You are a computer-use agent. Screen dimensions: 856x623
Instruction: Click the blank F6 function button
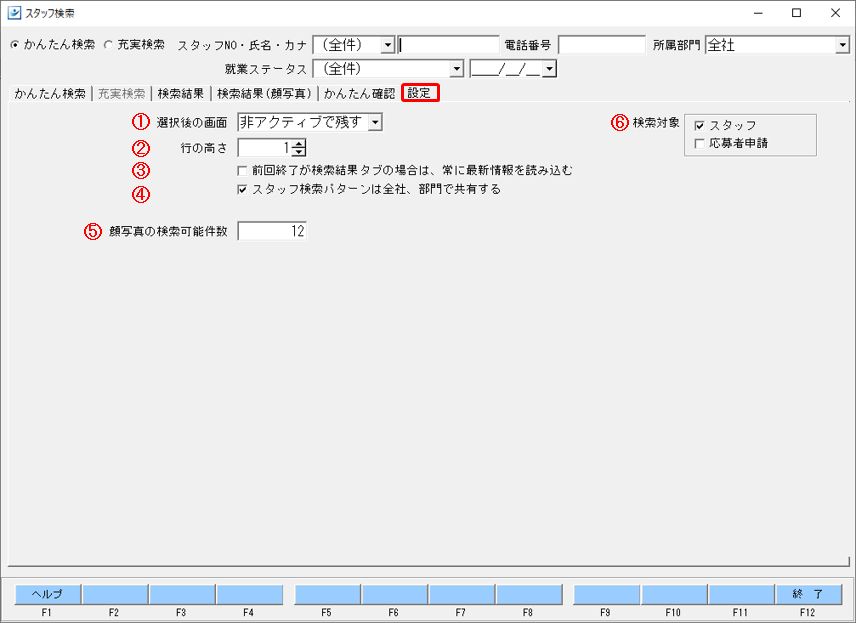[394, 594]
